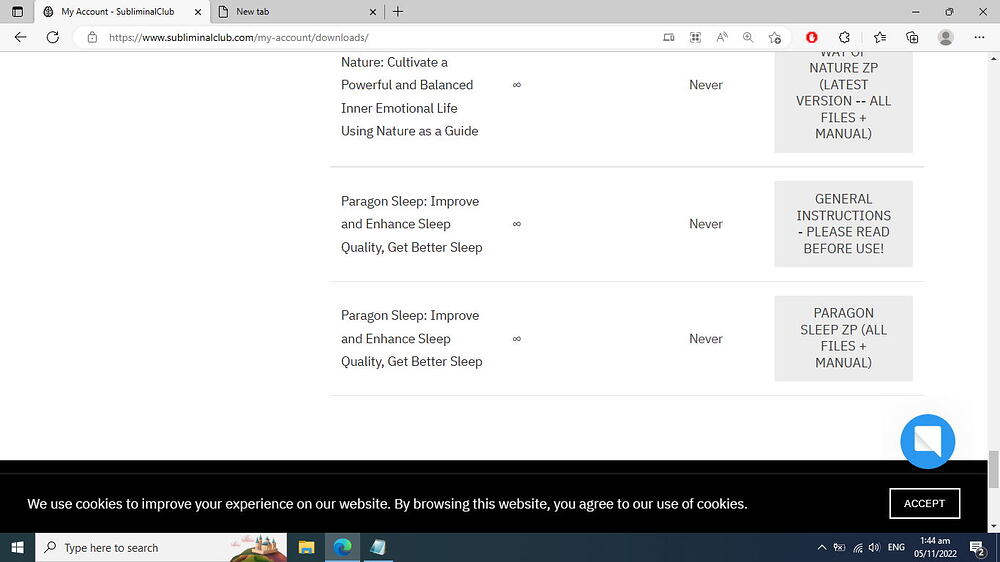This screenshot has height=562, width=1000.
Task: Open a new tab with the plus button
Action: [398, 11]
